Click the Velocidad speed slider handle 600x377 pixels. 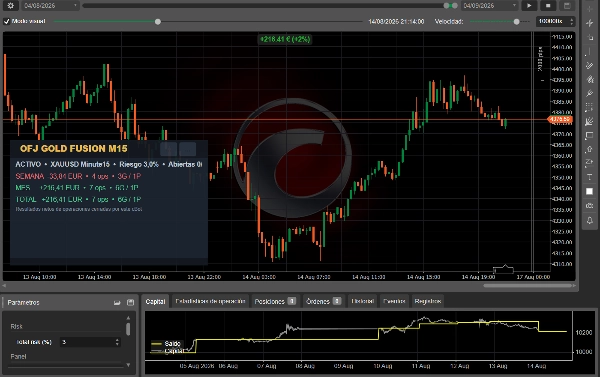point(516,22)
